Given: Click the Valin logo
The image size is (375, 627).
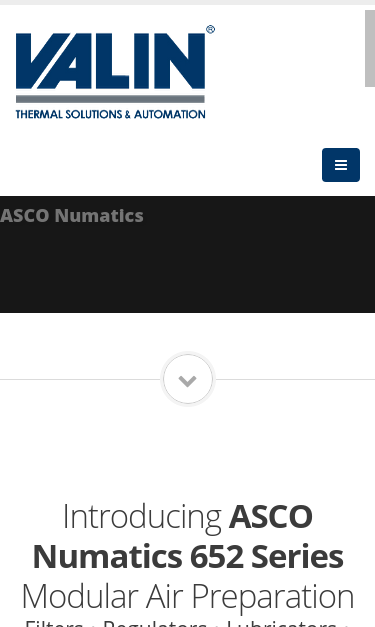Looking at the screenshot, I should [x=115, y=72].
